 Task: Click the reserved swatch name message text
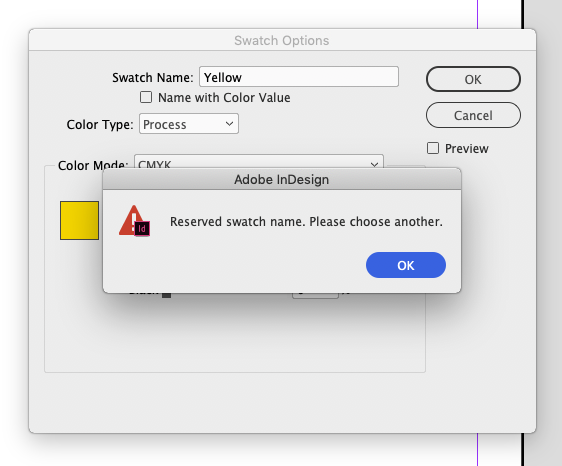point(306,222)
